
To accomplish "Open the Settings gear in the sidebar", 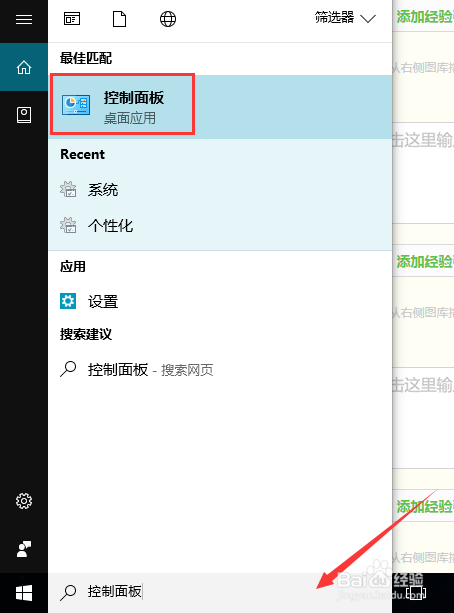I will pyautogui.click(x=24, y=501).
